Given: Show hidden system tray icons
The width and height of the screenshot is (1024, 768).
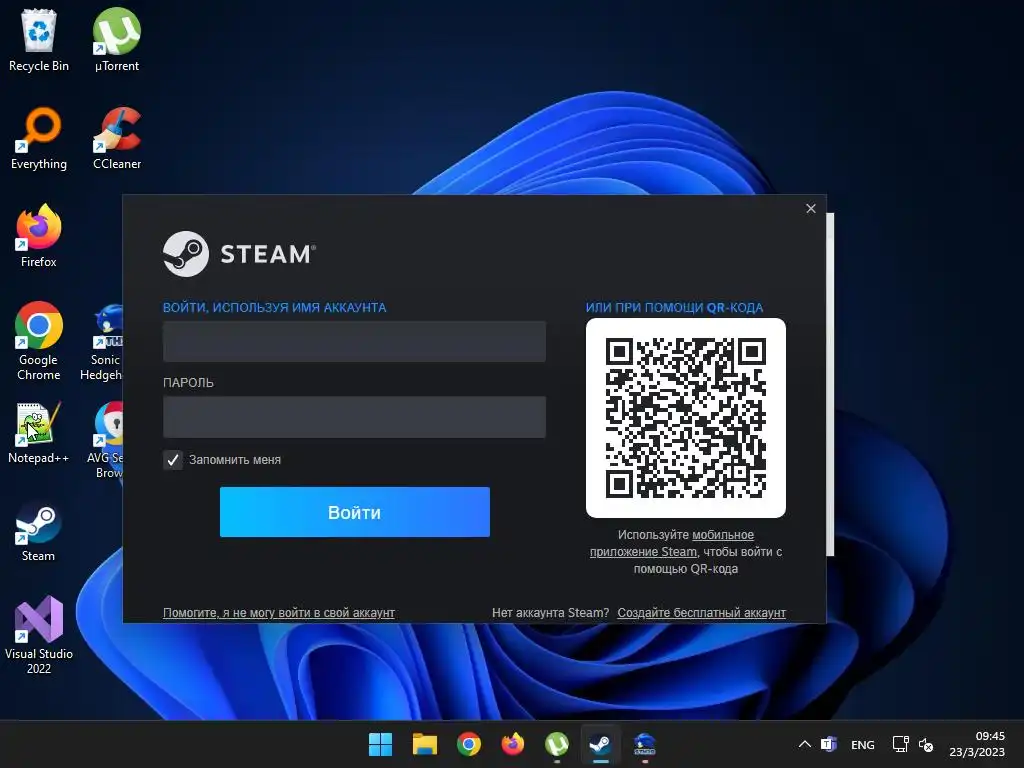Looking at the screenshot, I should click(x=805, y=744).
